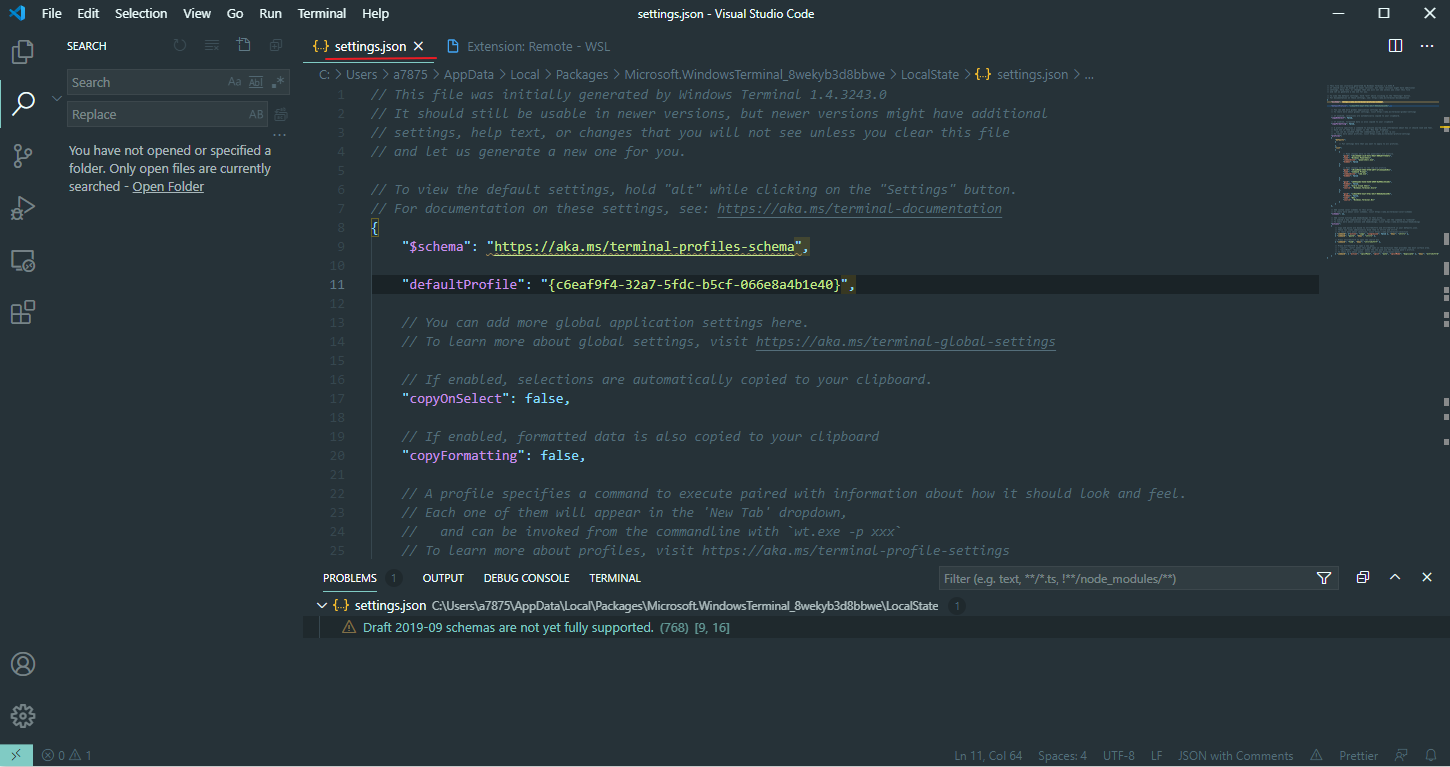Open the Explorer view in activity bar

tap(22, 51)
